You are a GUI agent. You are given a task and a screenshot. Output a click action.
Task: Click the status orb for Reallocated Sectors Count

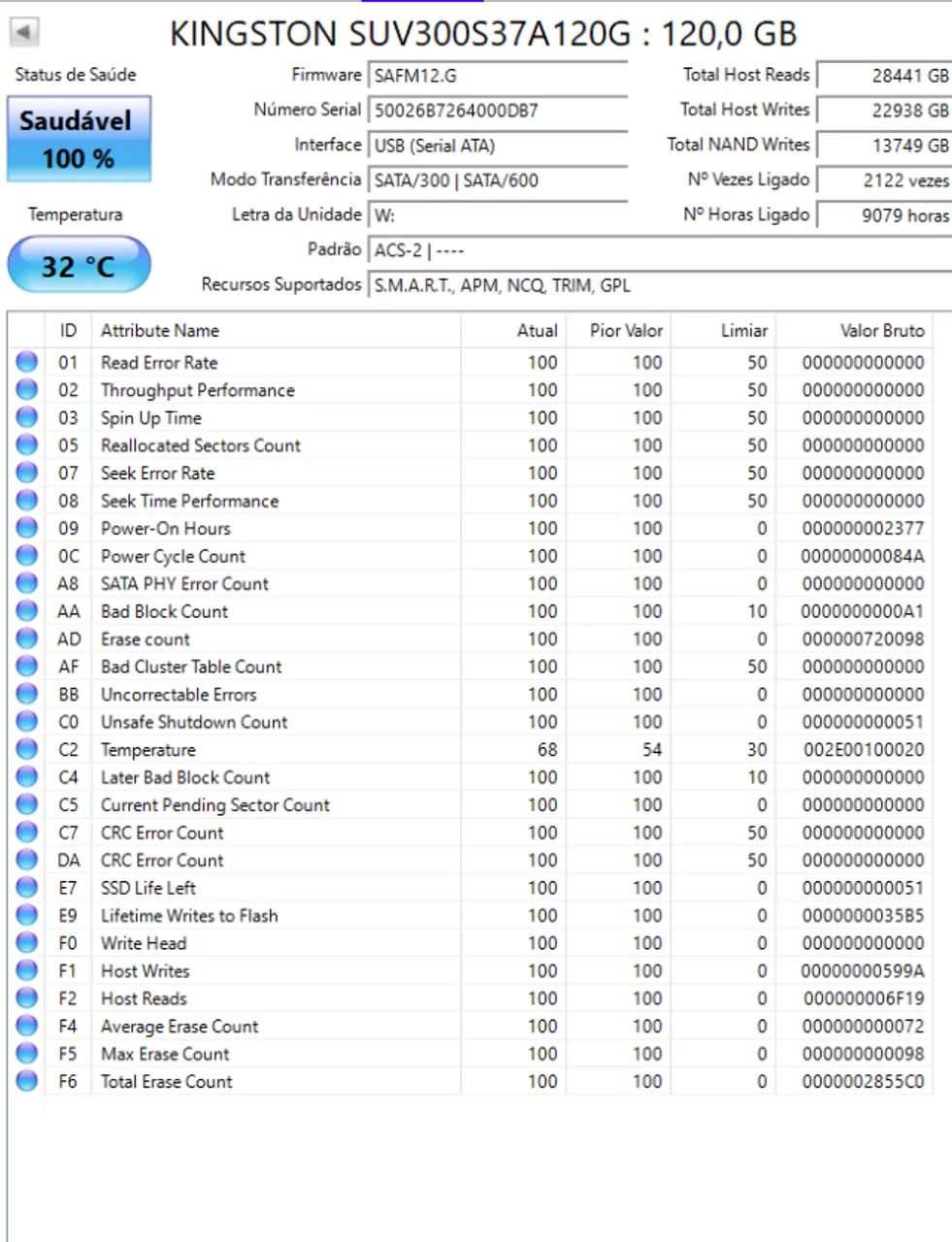(27, 445)
